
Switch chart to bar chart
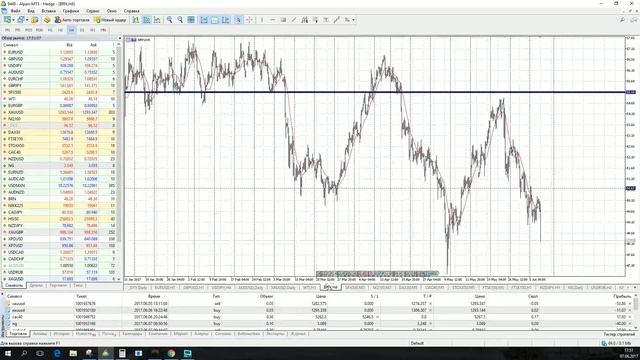click(136, 20)
